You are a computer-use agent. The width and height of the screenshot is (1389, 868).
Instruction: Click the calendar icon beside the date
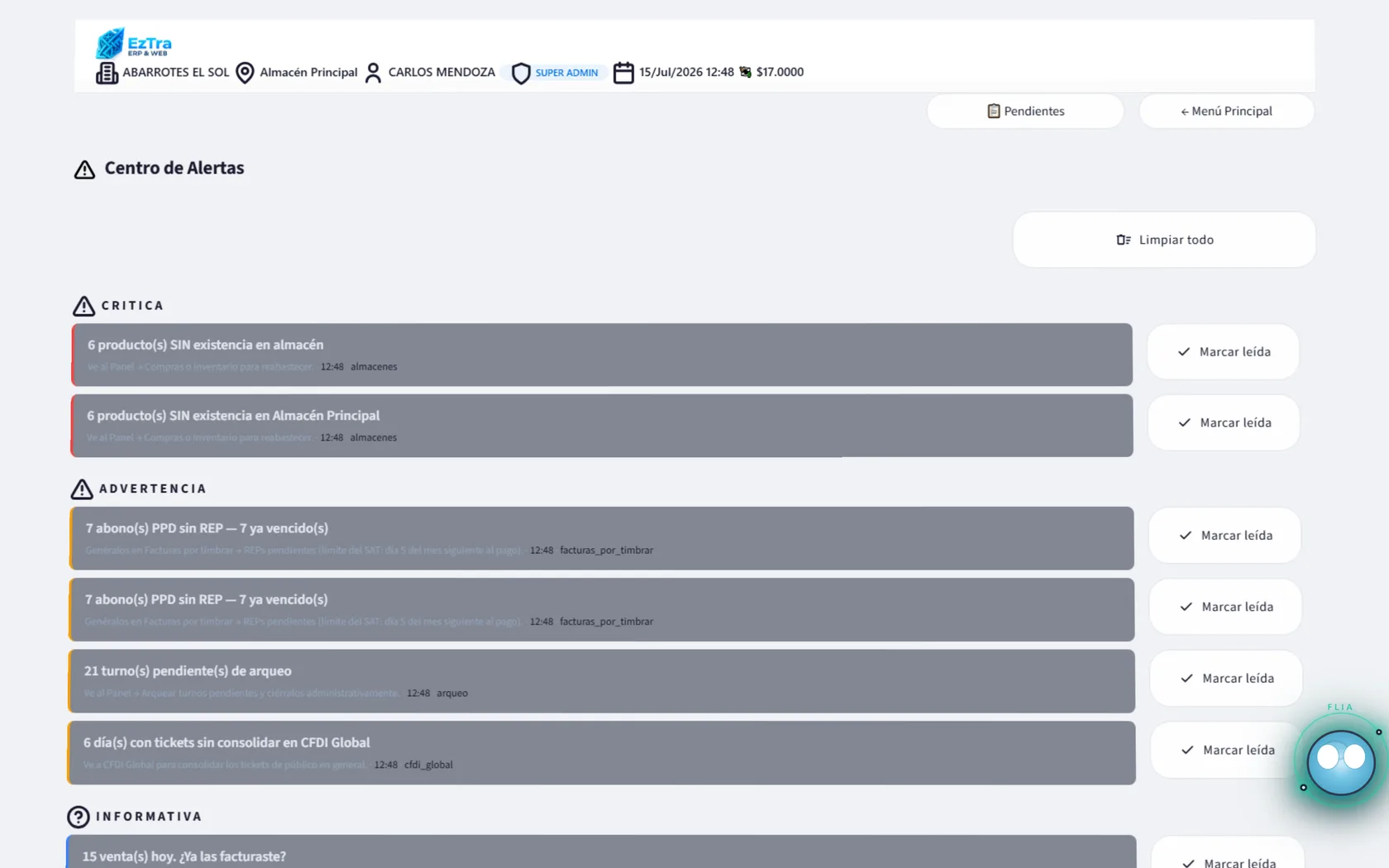click(623, 73)
